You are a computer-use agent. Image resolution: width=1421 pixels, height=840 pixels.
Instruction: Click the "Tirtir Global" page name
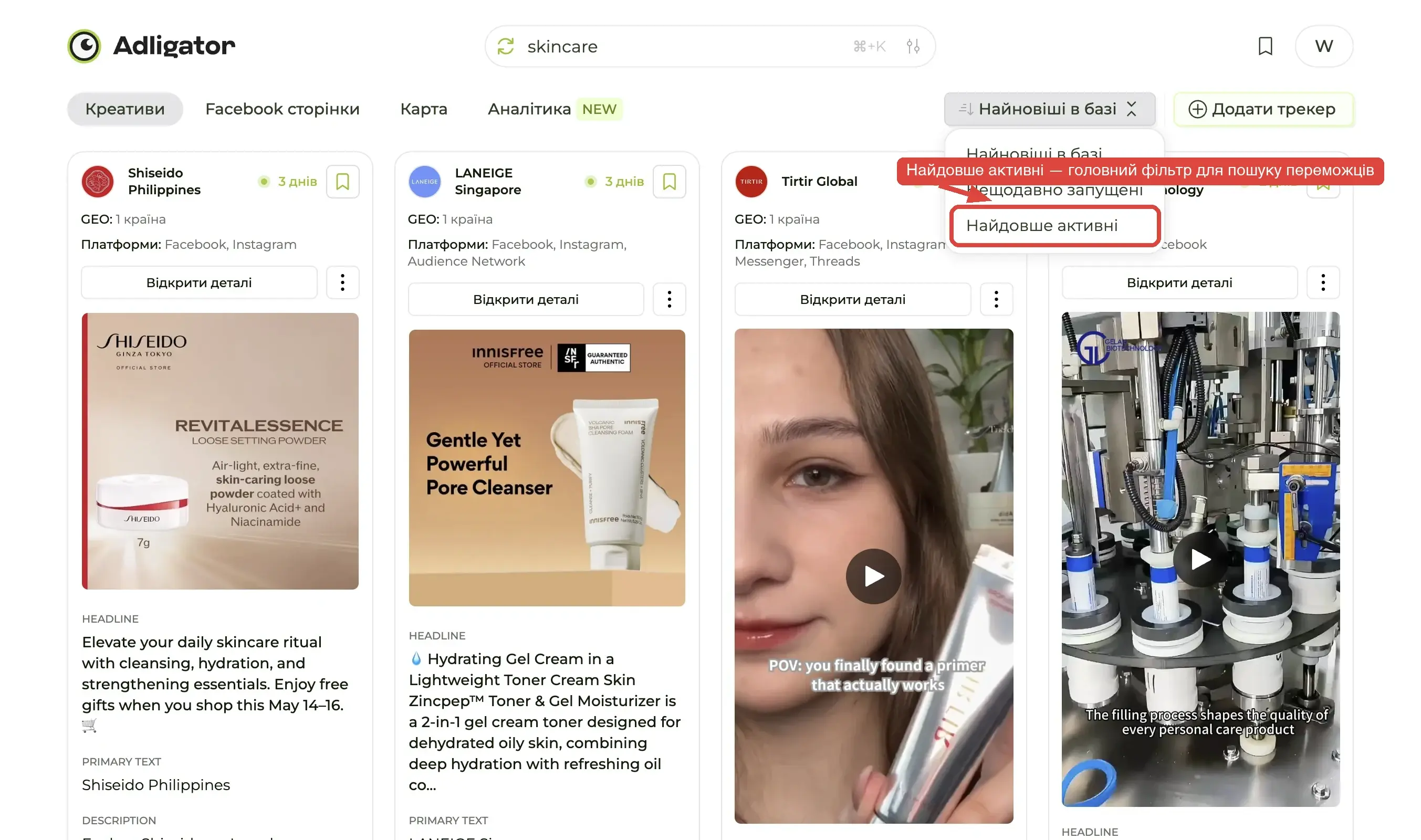pyautogui.click(x=819, y=181)
